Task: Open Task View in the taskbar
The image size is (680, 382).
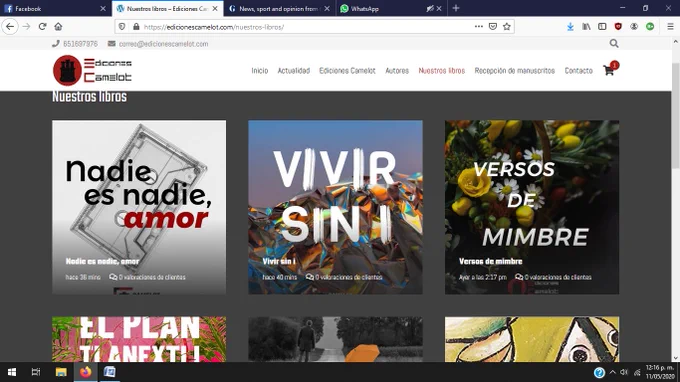Action: [36, 372]
